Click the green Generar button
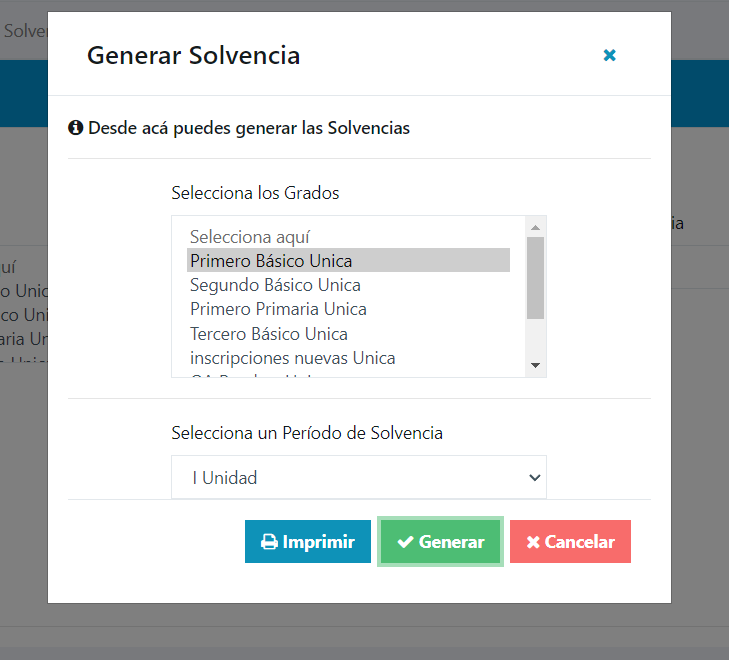Image resolution: width=729 pixels, height=660 pixels. click(440, 541)
